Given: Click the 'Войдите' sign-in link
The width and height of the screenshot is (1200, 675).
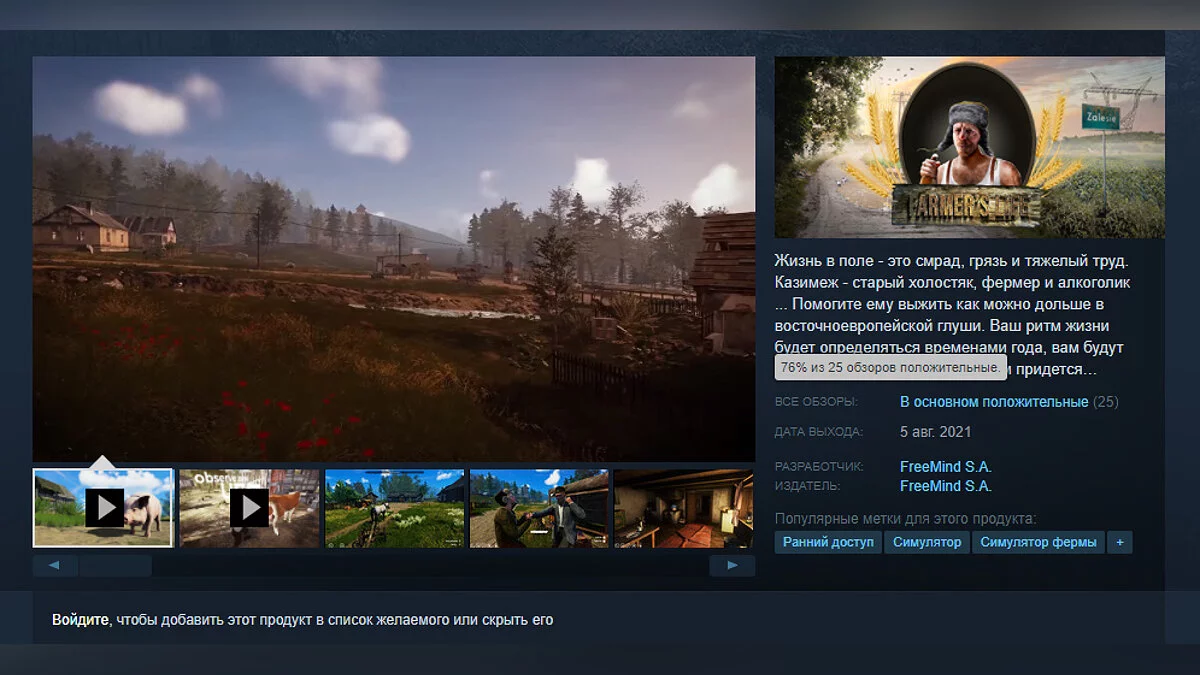Looking at the screenshot, I should 80,620.
